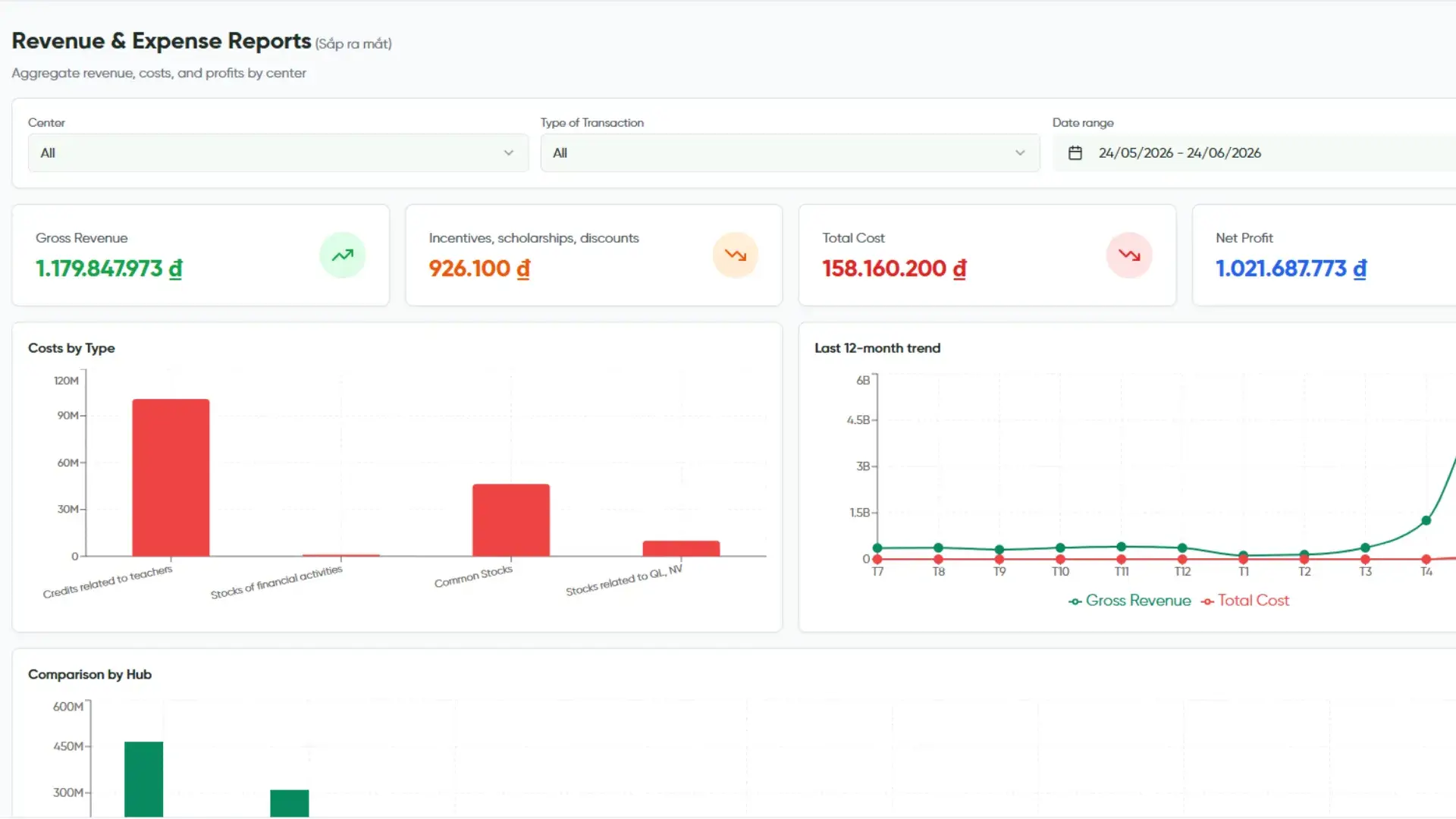Open the calendar icon in Date range
Image resolution: width=1456 pixels, height=819 pixels.
coord(1075,153)
